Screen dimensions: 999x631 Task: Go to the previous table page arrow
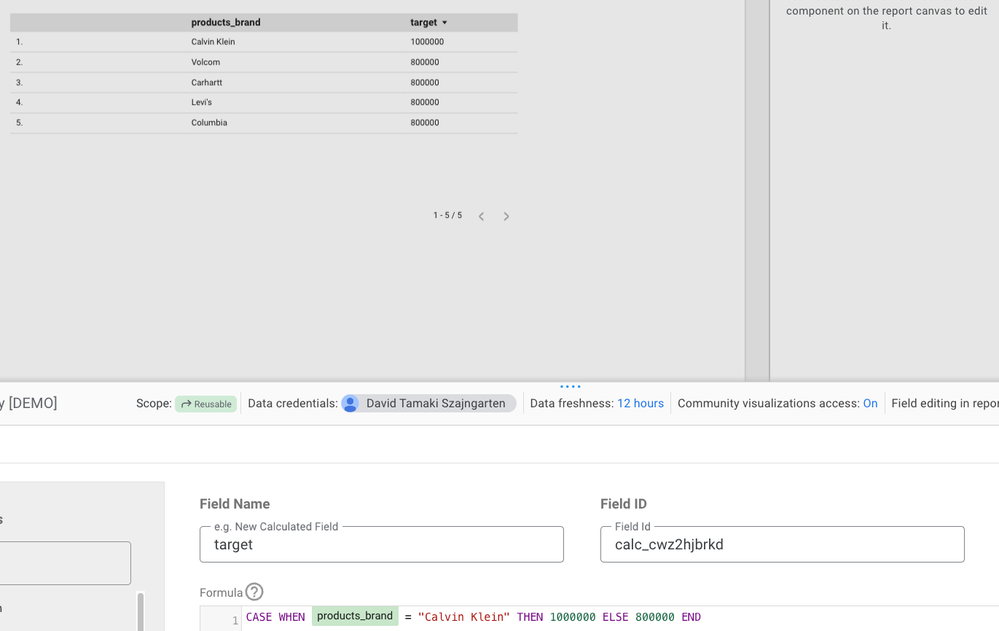point(482,217)
